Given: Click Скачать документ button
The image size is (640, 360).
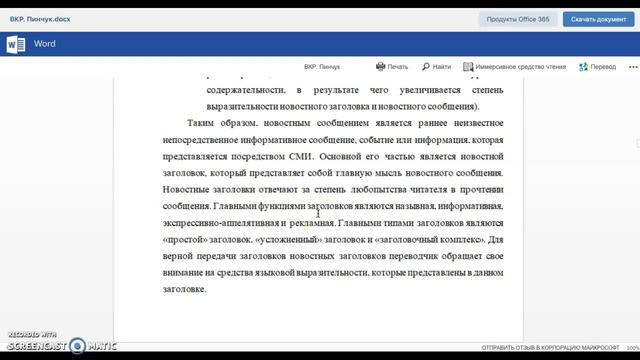Looking at the screenshot, I should point(598,19).
